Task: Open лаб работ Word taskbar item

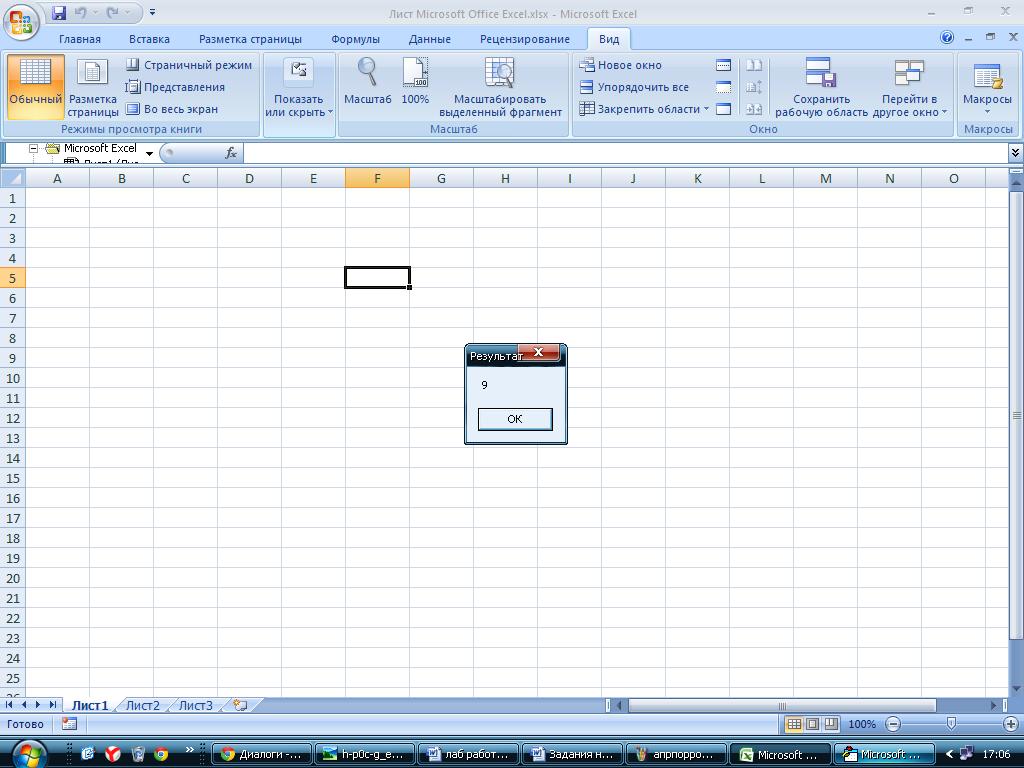Action: [468, 754]
